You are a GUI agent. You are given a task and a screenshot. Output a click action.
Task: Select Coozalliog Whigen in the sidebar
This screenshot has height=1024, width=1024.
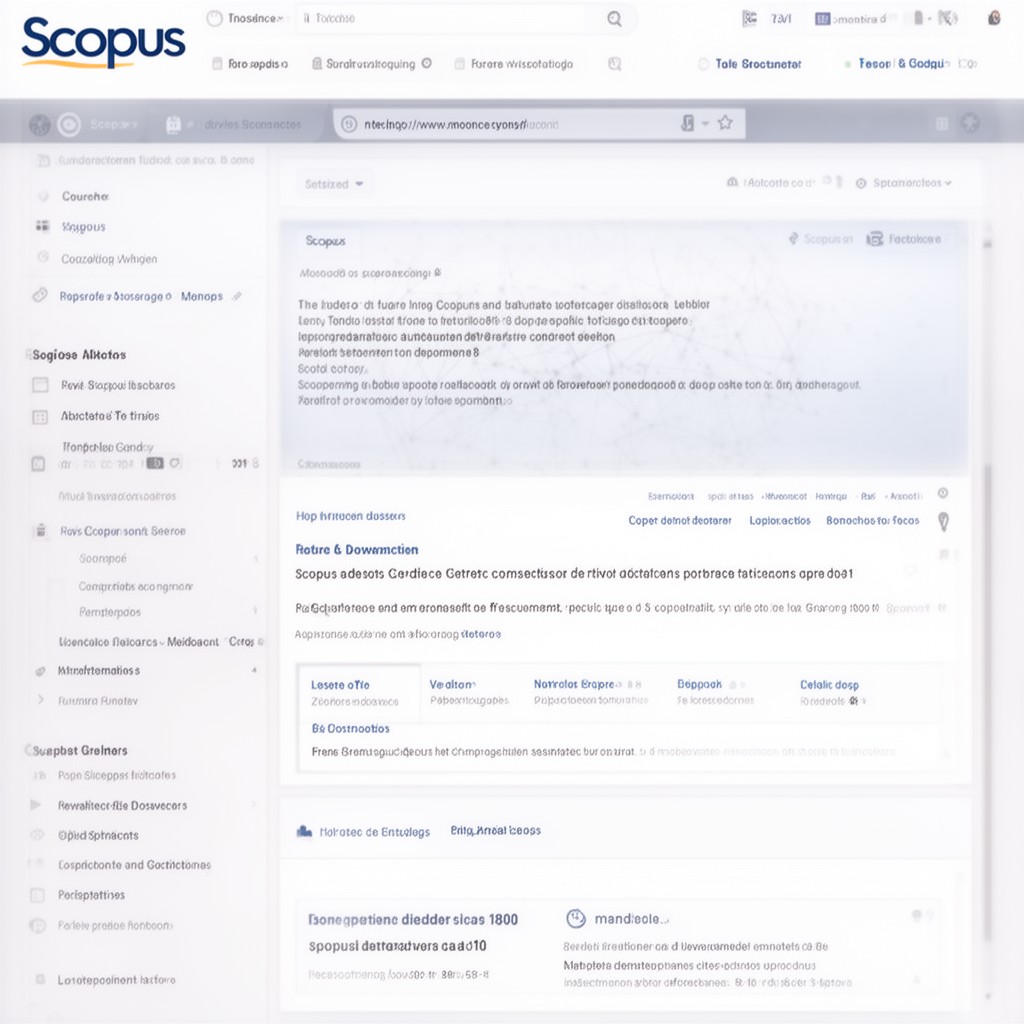[x=109, y=259]
